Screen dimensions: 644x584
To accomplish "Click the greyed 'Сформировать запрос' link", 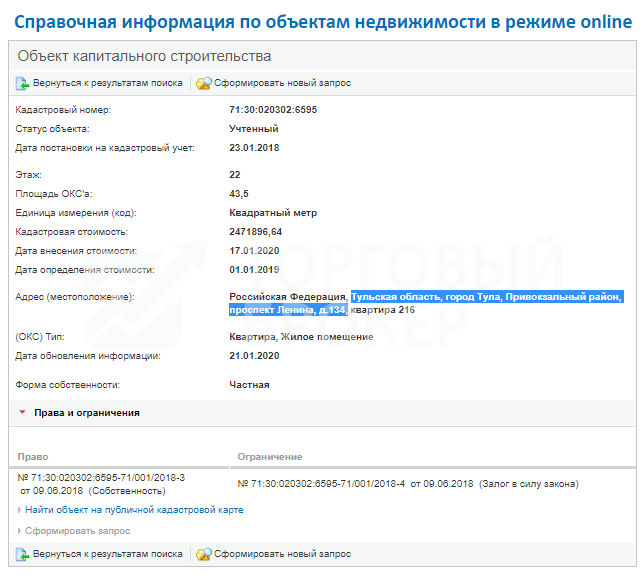I will 78,531.
